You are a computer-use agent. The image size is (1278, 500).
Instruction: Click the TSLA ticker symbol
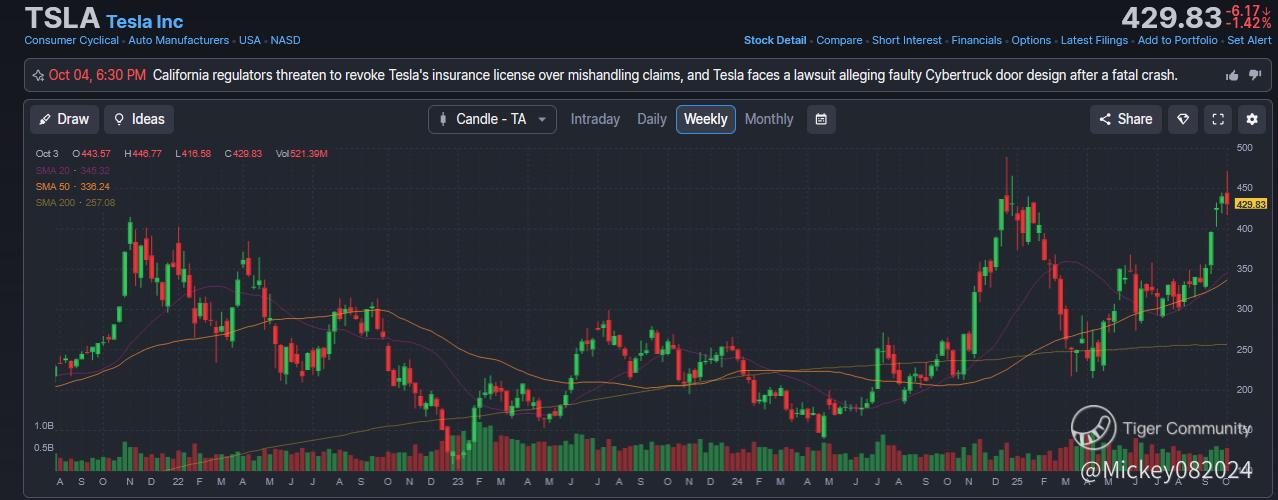click(x=62, y=18)
